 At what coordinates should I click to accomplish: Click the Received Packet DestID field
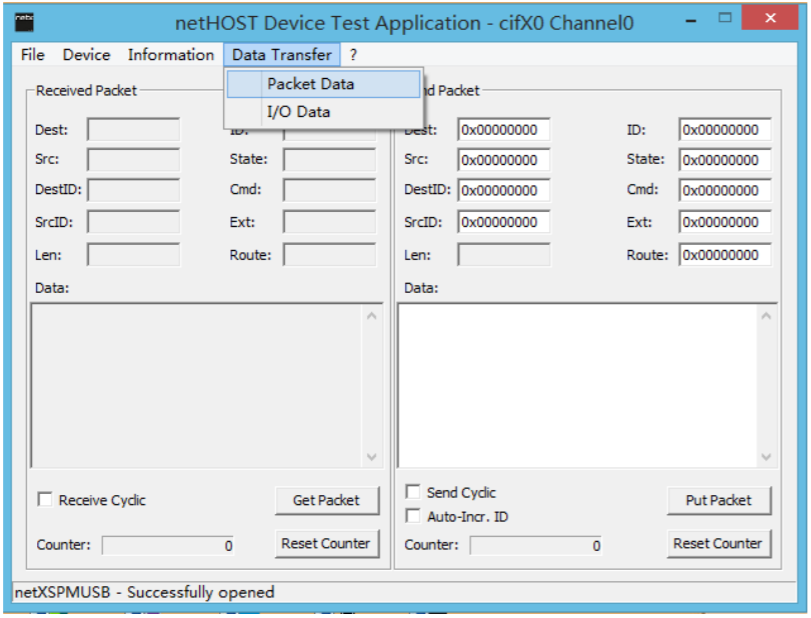coord(133,190)
